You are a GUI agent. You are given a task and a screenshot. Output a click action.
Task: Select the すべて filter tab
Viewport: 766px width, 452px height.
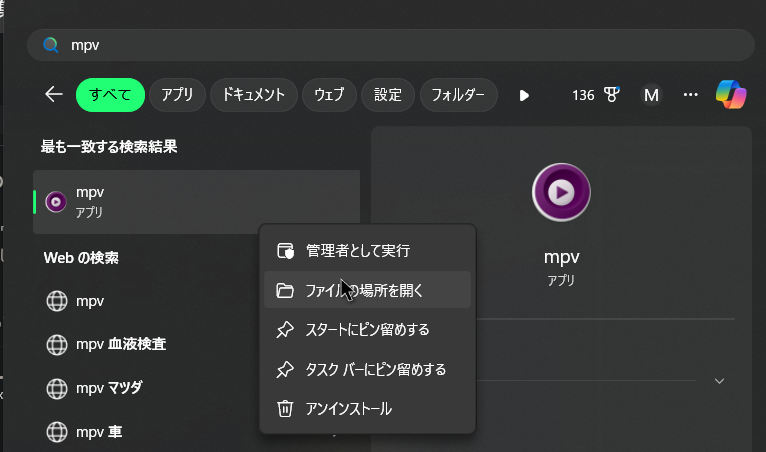click(110, 95)
